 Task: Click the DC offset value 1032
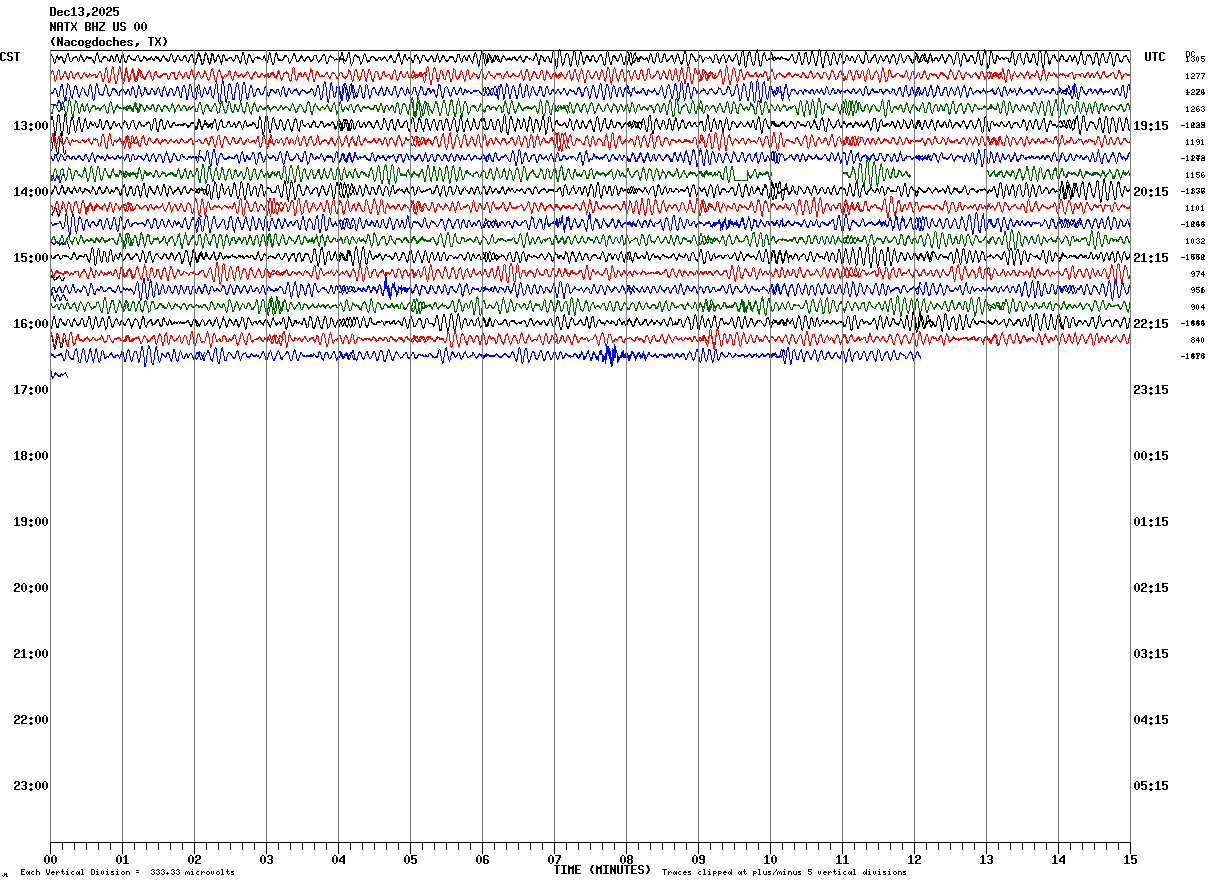[x=1195, y=241]
